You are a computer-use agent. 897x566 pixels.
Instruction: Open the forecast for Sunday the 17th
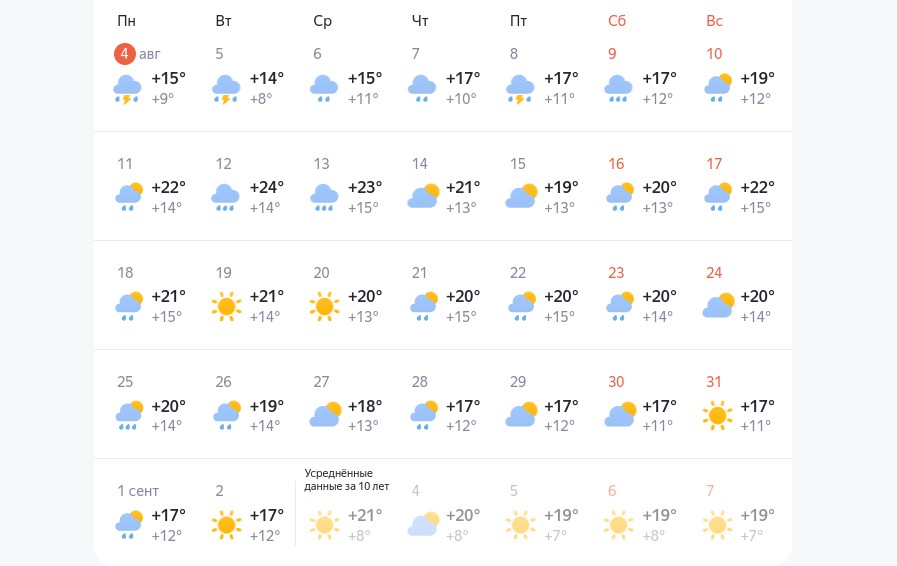pyautogui.click(x=714, y=163)
